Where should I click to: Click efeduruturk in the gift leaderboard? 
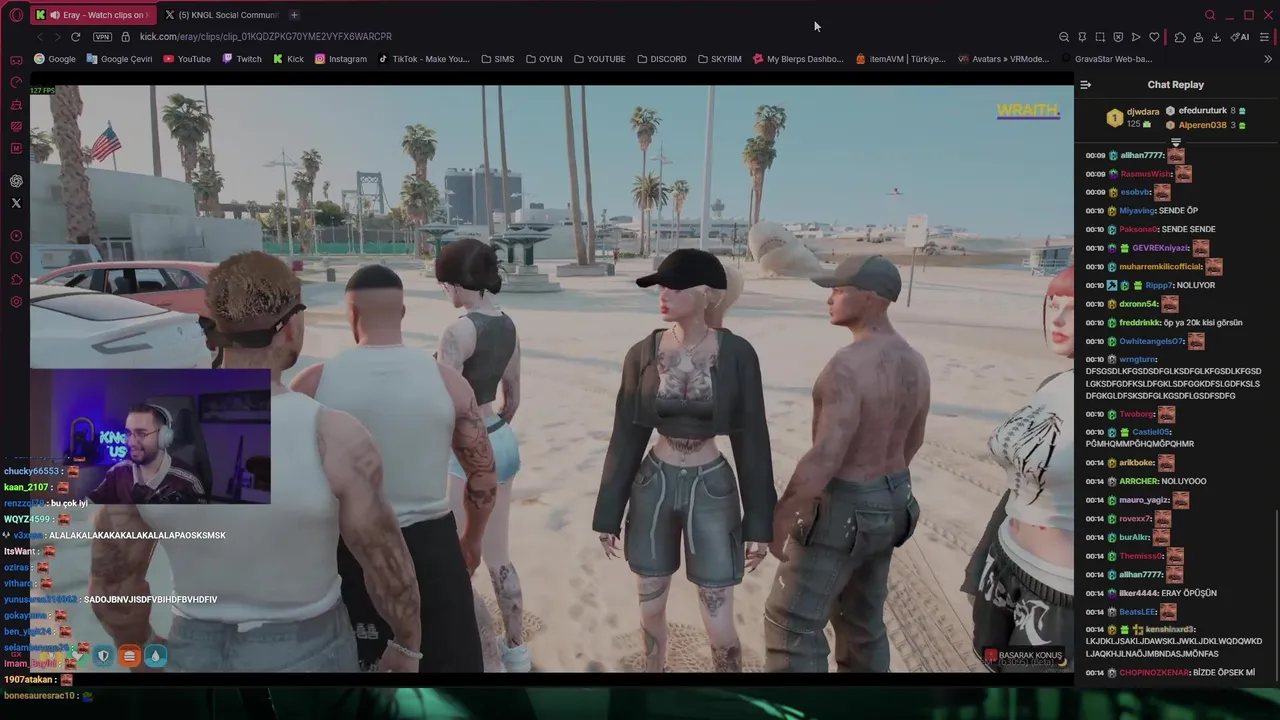click(1202, 111)
